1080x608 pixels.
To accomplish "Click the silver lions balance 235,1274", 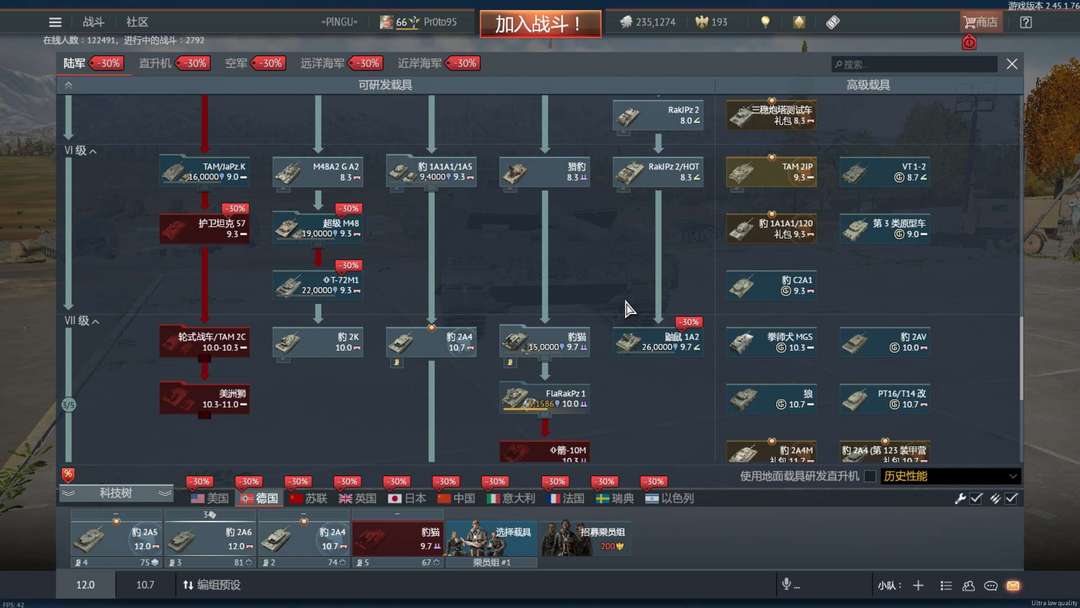I will [647, 22].
